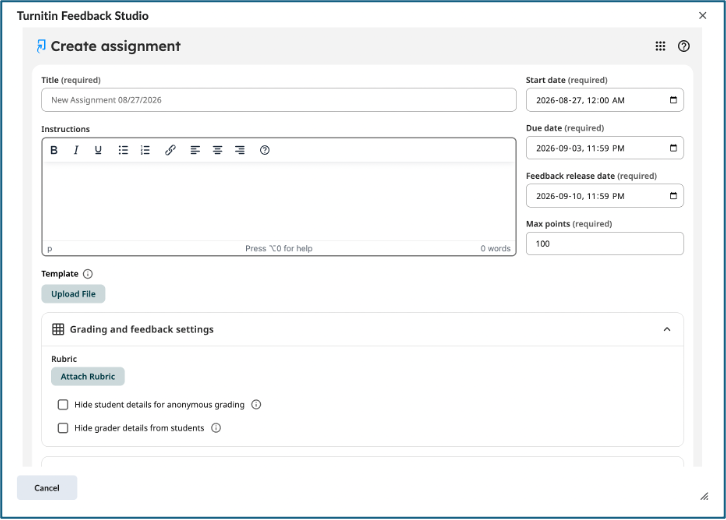Click the 'Press ⌥0 for help' text
The width and height of the screenshot is (726, 520).
point(279,248)
